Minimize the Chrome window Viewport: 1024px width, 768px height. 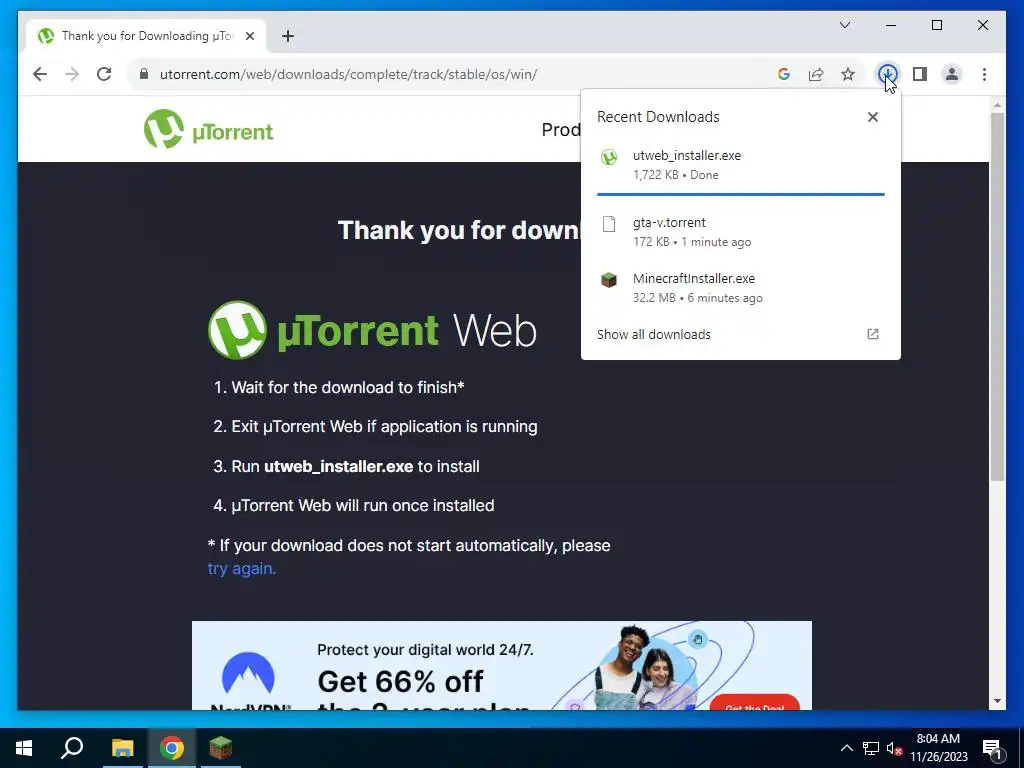coord(891,25)
